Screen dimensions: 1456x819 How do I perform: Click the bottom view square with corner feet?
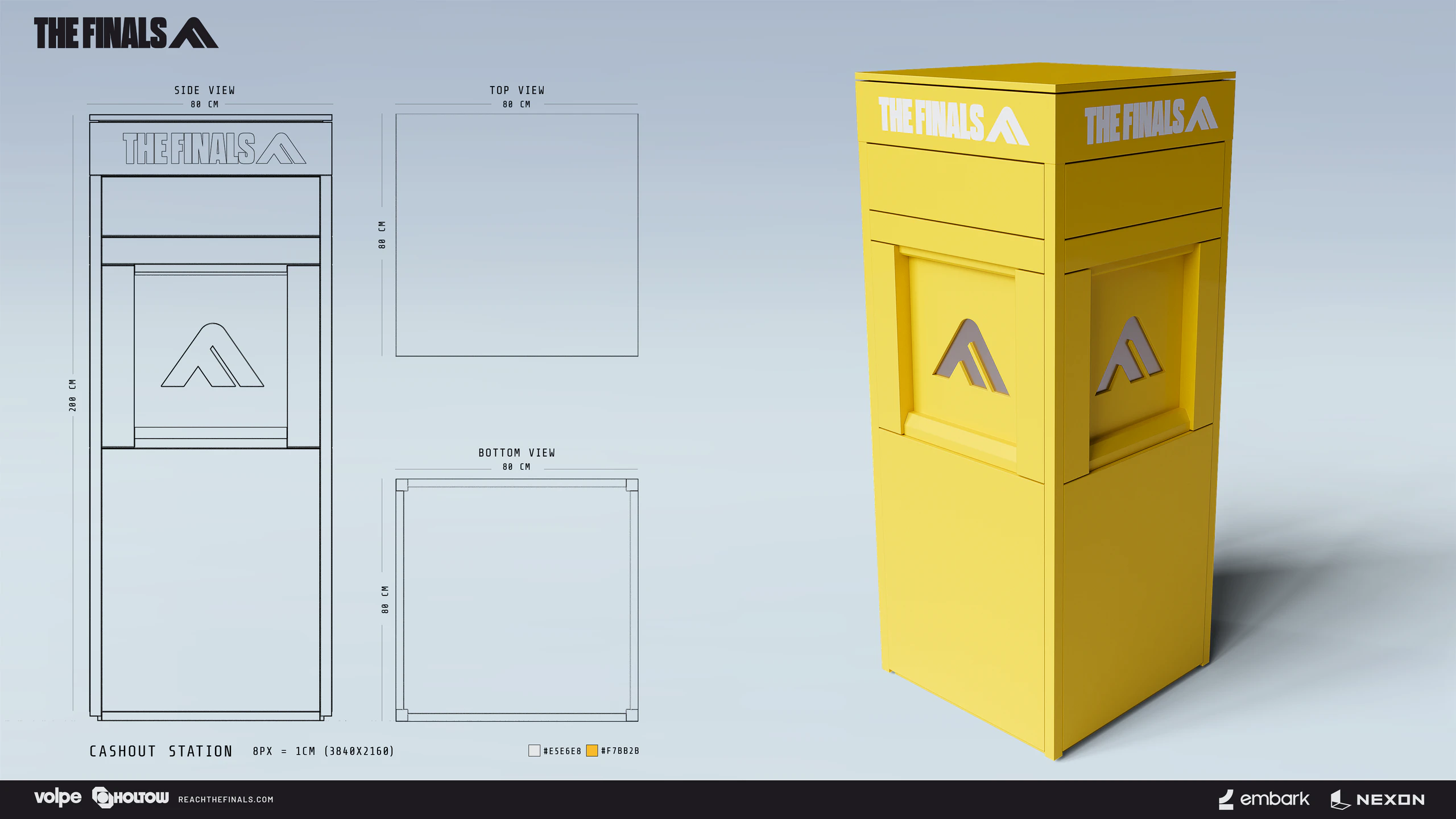(x=517, y=600)
